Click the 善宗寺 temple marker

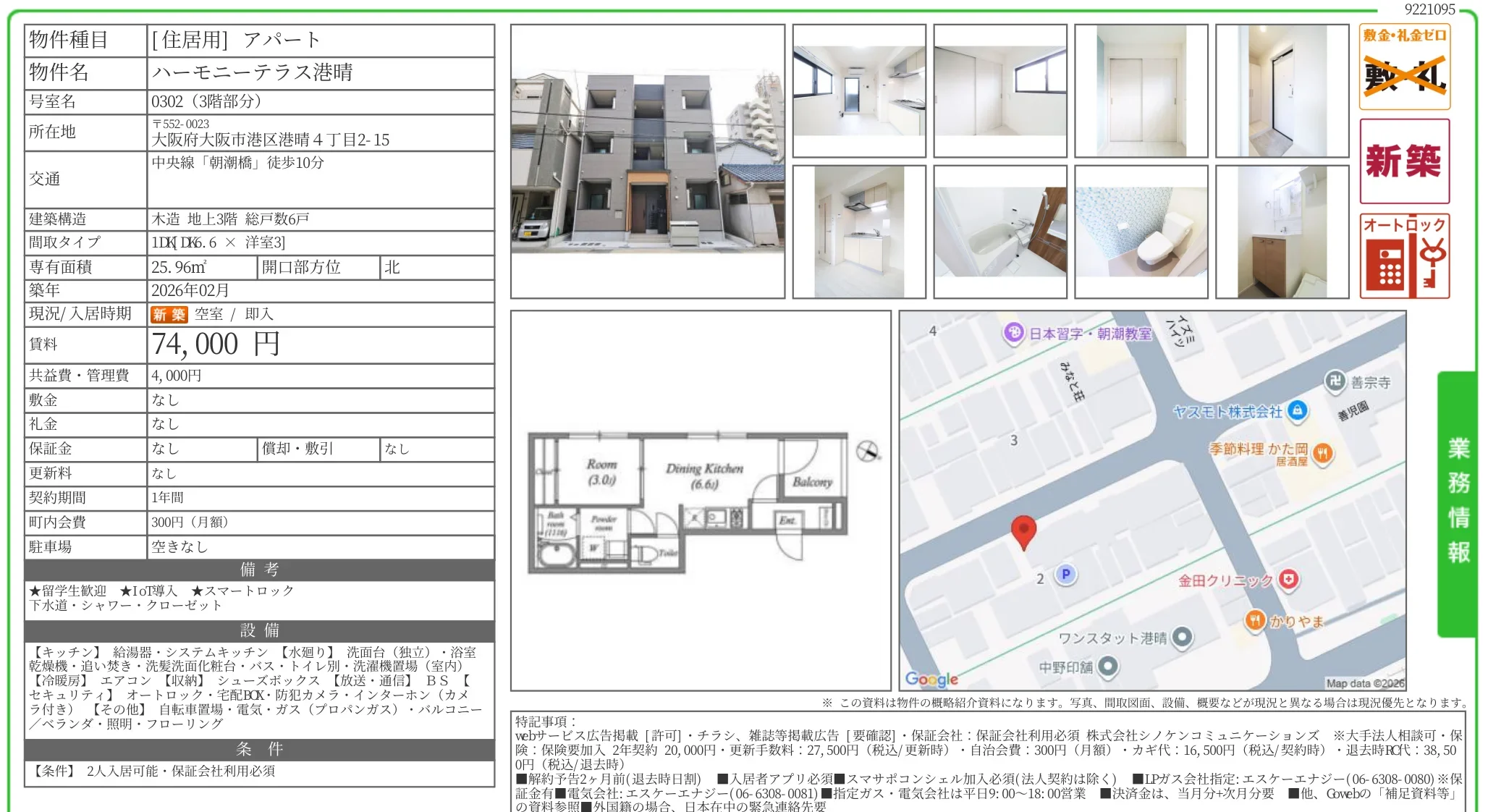tap(1335, 381)
